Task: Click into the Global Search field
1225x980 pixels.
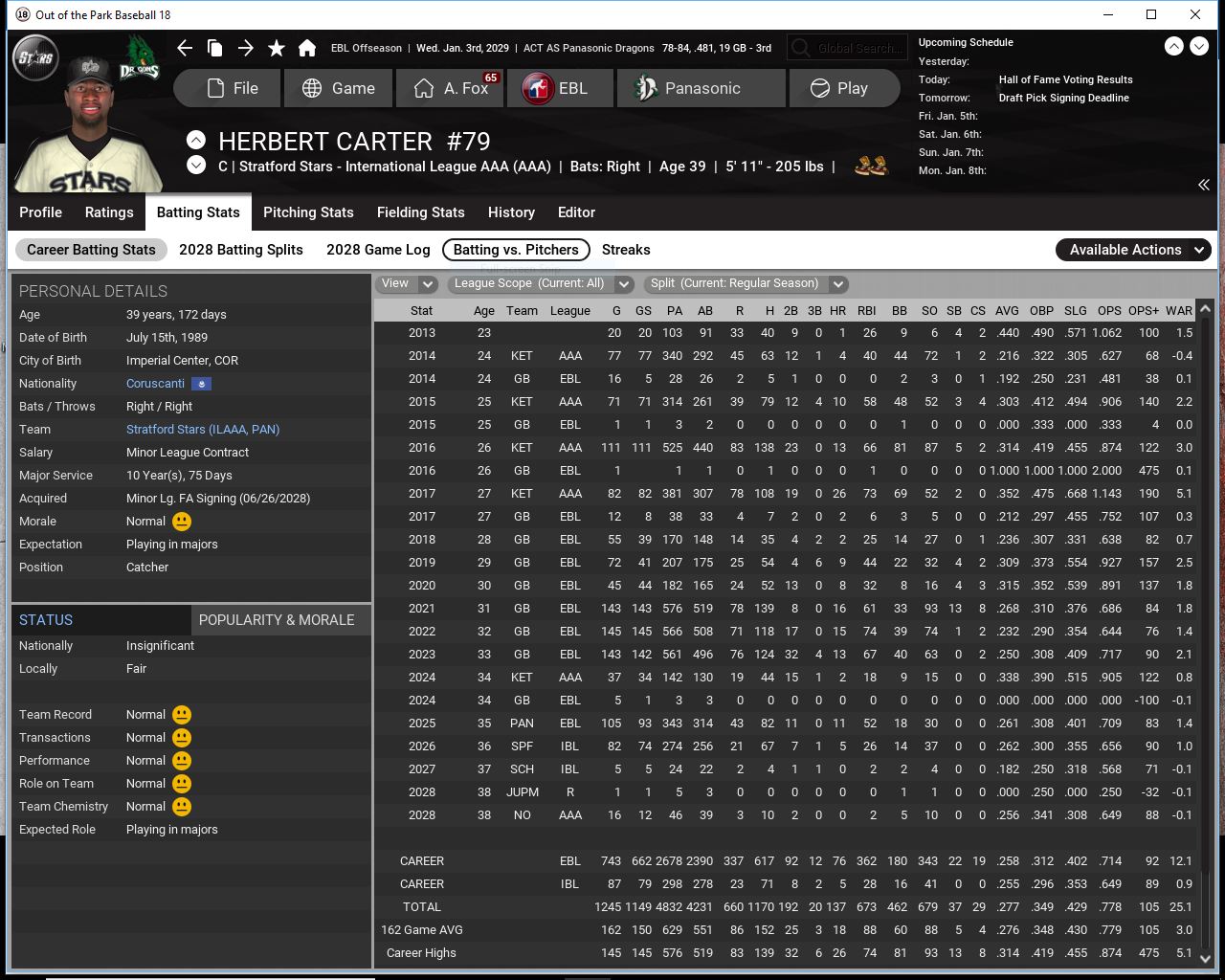Action: point(846,48)
